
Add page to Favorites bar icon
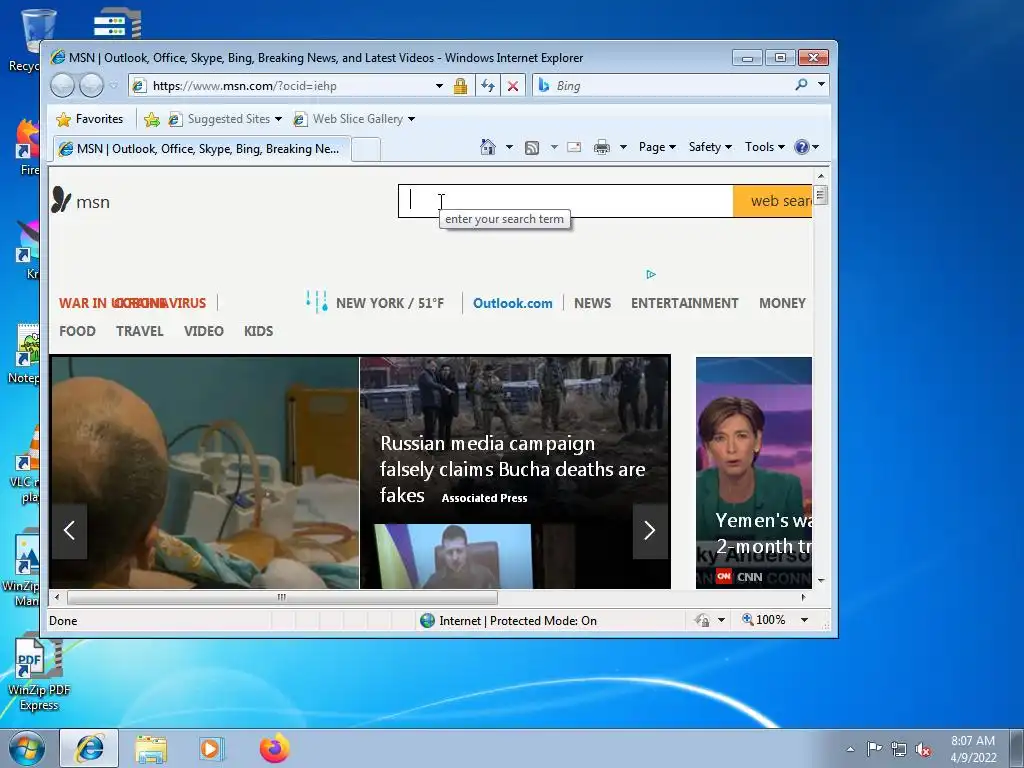[152, 119]
